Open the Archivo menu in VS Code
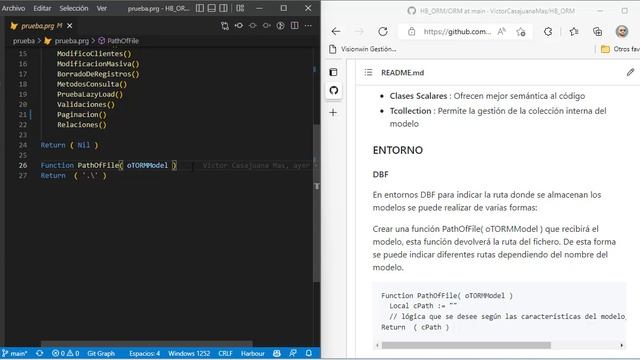The height and width of the screenshot is (360, 640). (x=13, y=8)
